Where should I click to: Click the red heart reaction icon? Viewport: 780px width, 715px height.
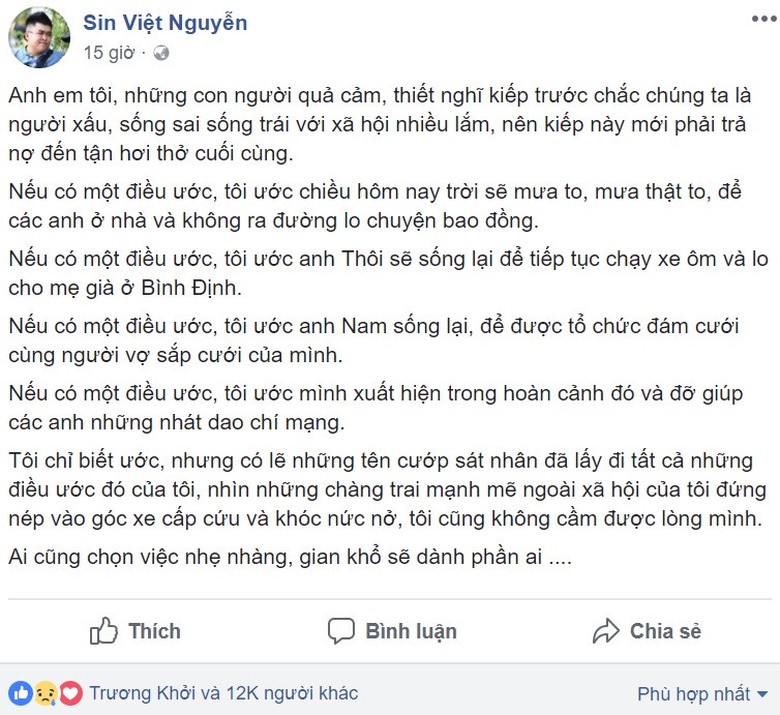click(x=69, y=693)
